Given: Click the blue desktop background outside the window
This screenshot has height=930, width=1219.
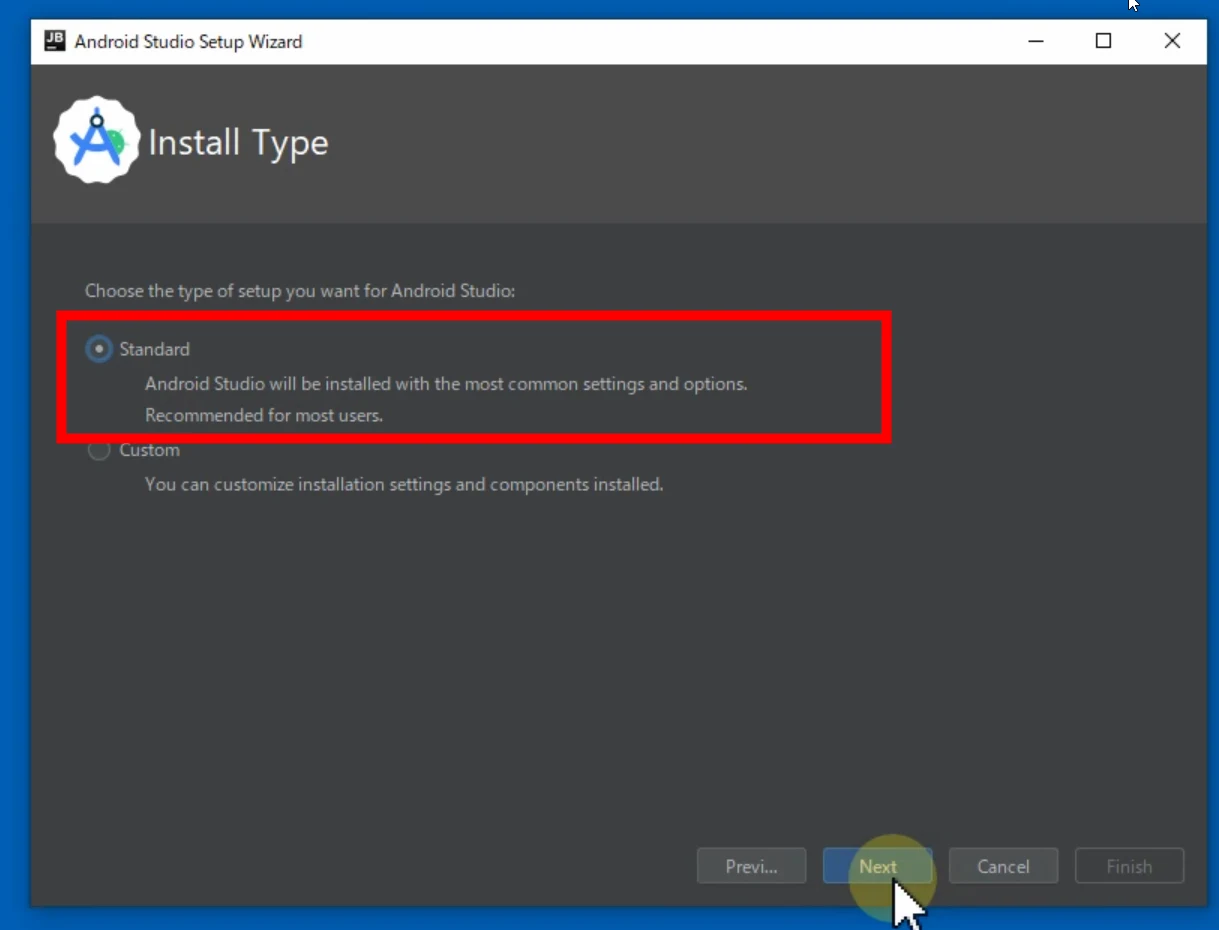Looking at the screenshot, I should (14, 500).
